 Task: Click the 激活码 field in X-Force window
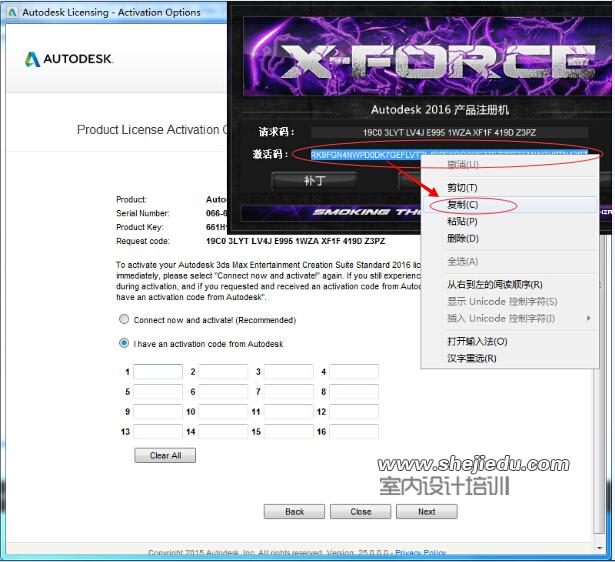(x=449, y=155)
